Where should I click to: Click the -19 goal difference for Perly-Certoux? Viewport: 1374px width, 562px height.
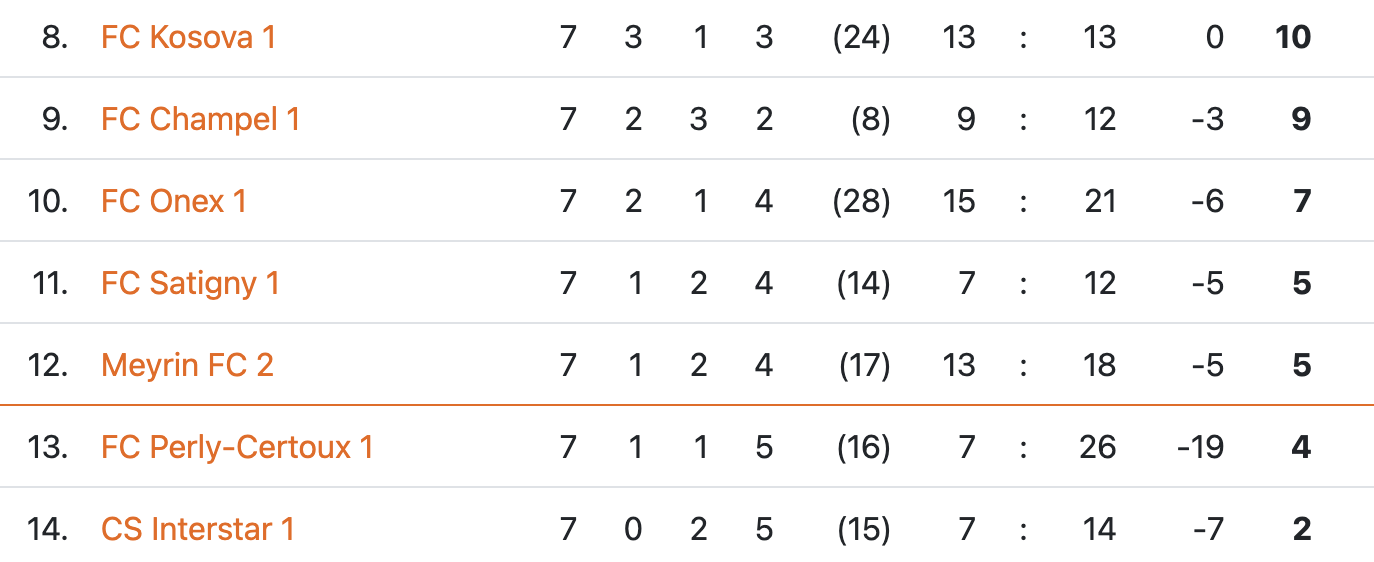pos(1199,447)
